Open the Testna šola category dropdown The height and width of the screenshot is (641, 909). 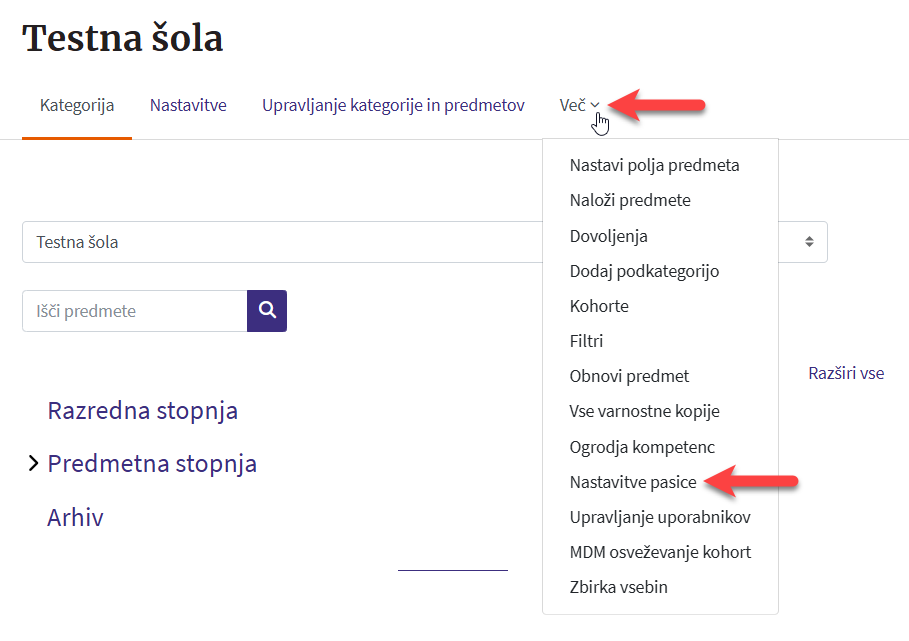click(x=280, y=242)
